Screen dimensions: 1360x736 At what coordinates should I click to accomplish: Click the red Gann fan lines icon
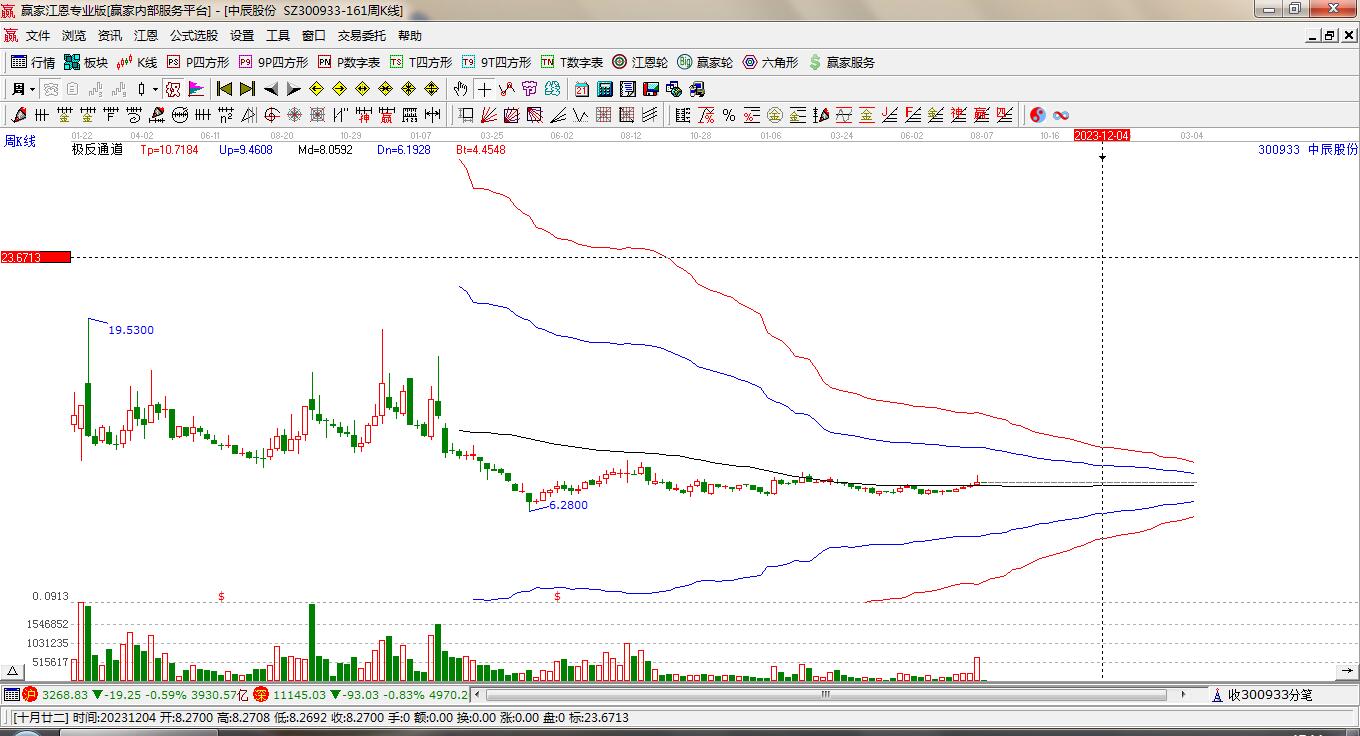coord(489,115)
